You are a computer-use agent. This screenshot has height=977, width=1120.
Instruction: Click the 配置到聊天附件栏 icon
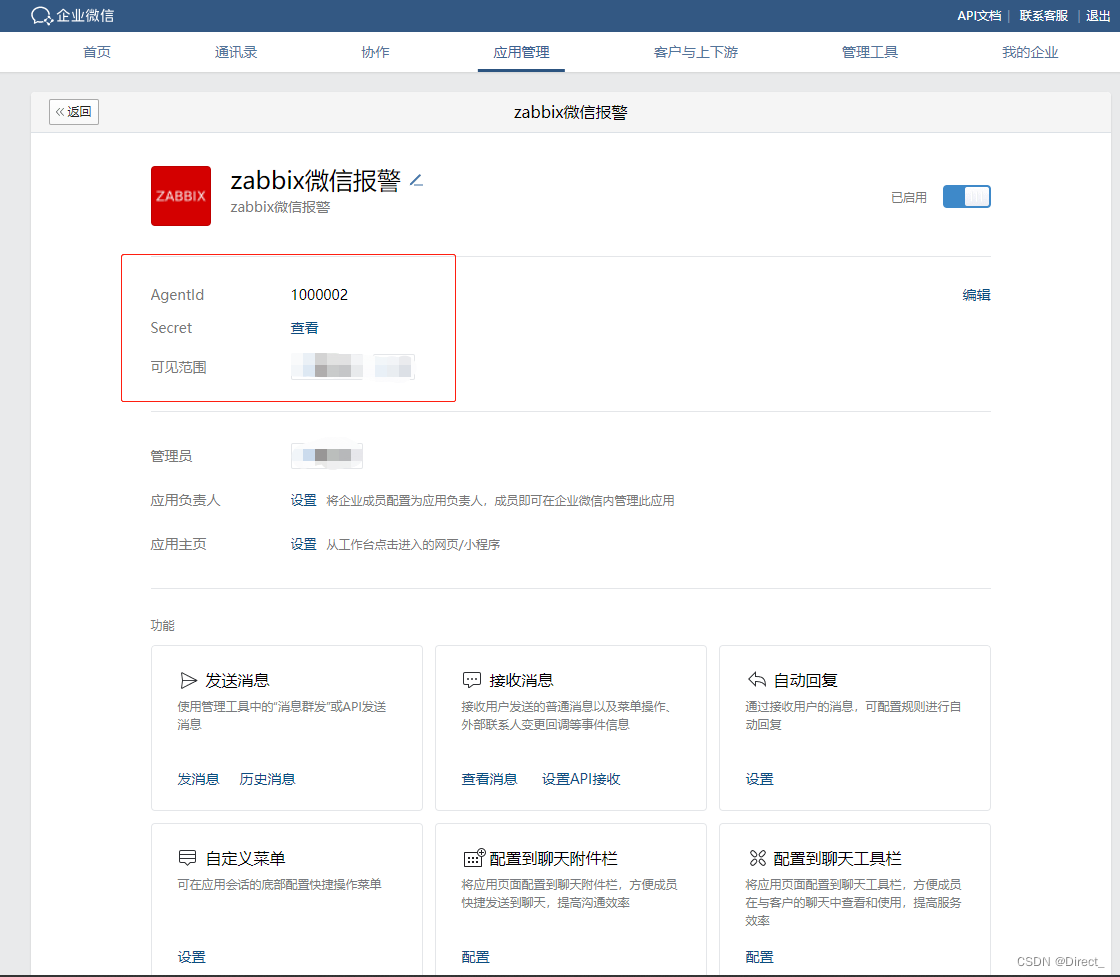pyautogui.click(x=474, y=857)
